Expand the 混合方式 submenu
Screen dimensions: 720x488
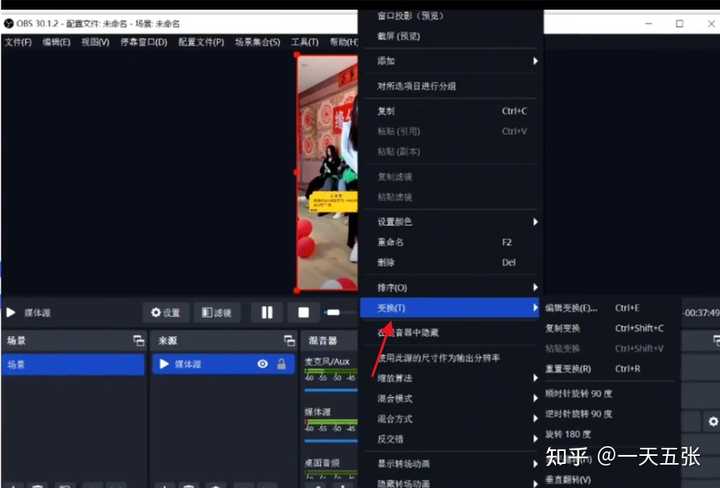450,419
